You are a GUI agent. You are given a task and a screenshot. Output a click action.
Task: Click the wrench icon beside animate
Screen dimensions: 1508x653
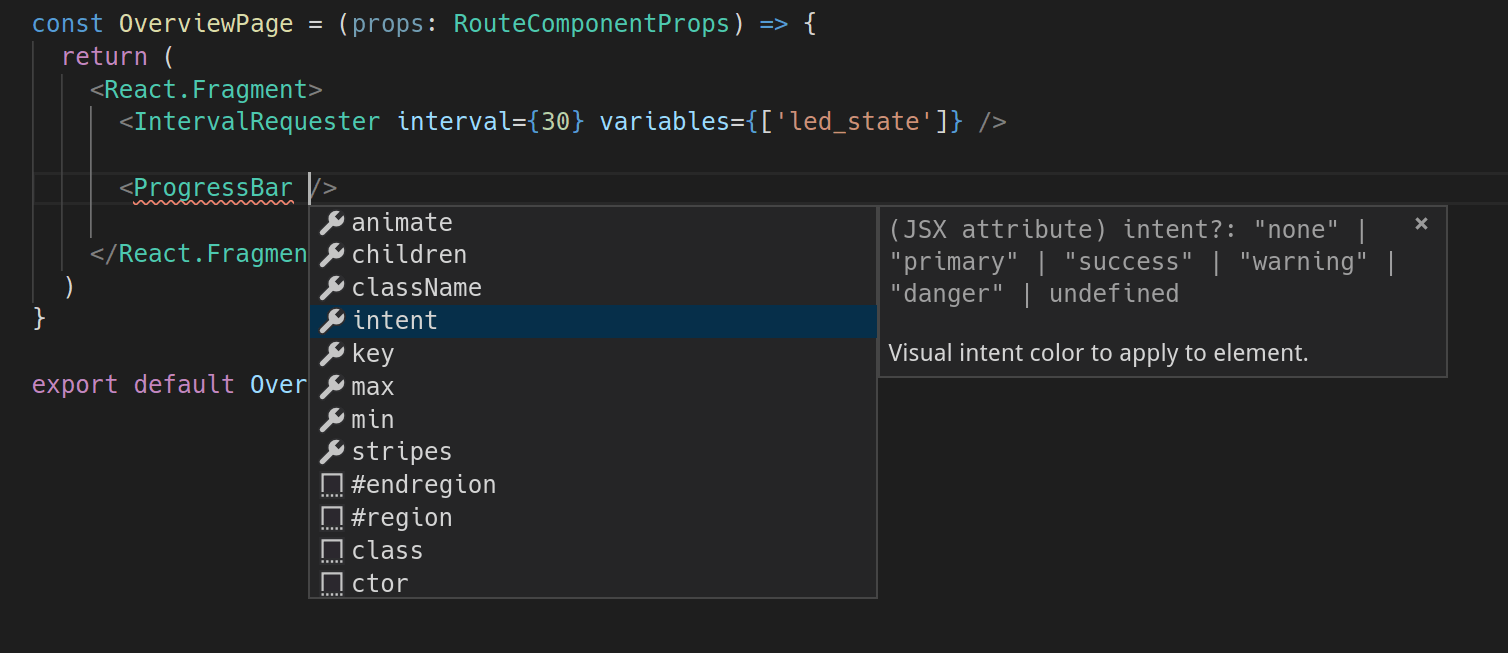click(x=331, y=223)
